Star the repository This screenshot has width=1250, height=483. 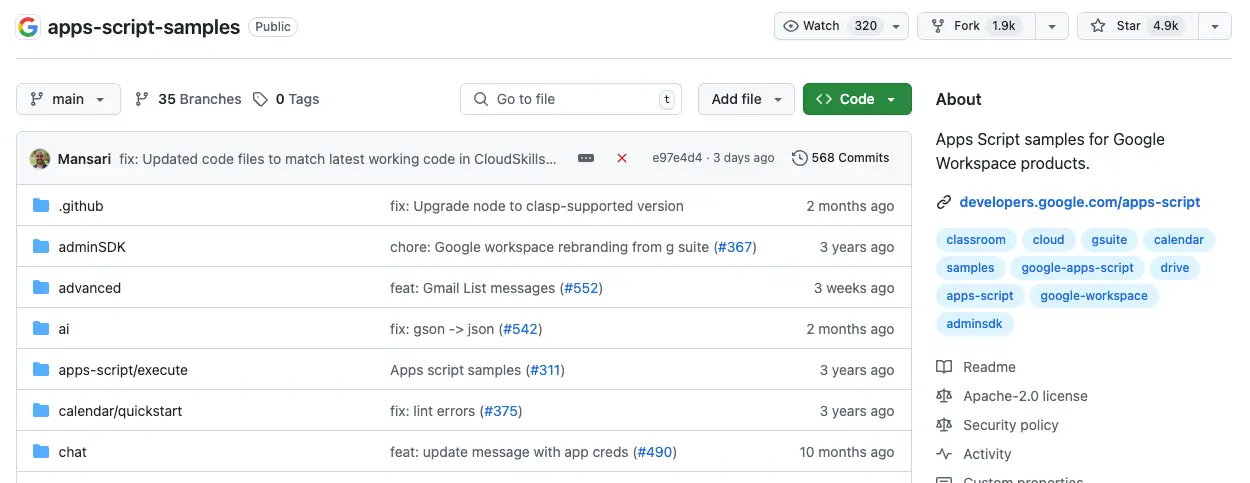coord(1137,26)
